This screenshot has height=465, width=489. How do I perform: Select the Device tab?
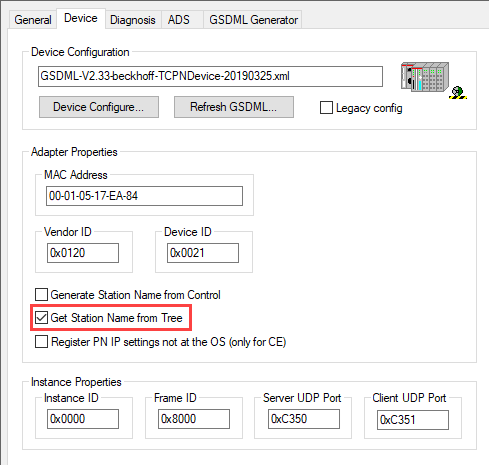tap(81, 18)
